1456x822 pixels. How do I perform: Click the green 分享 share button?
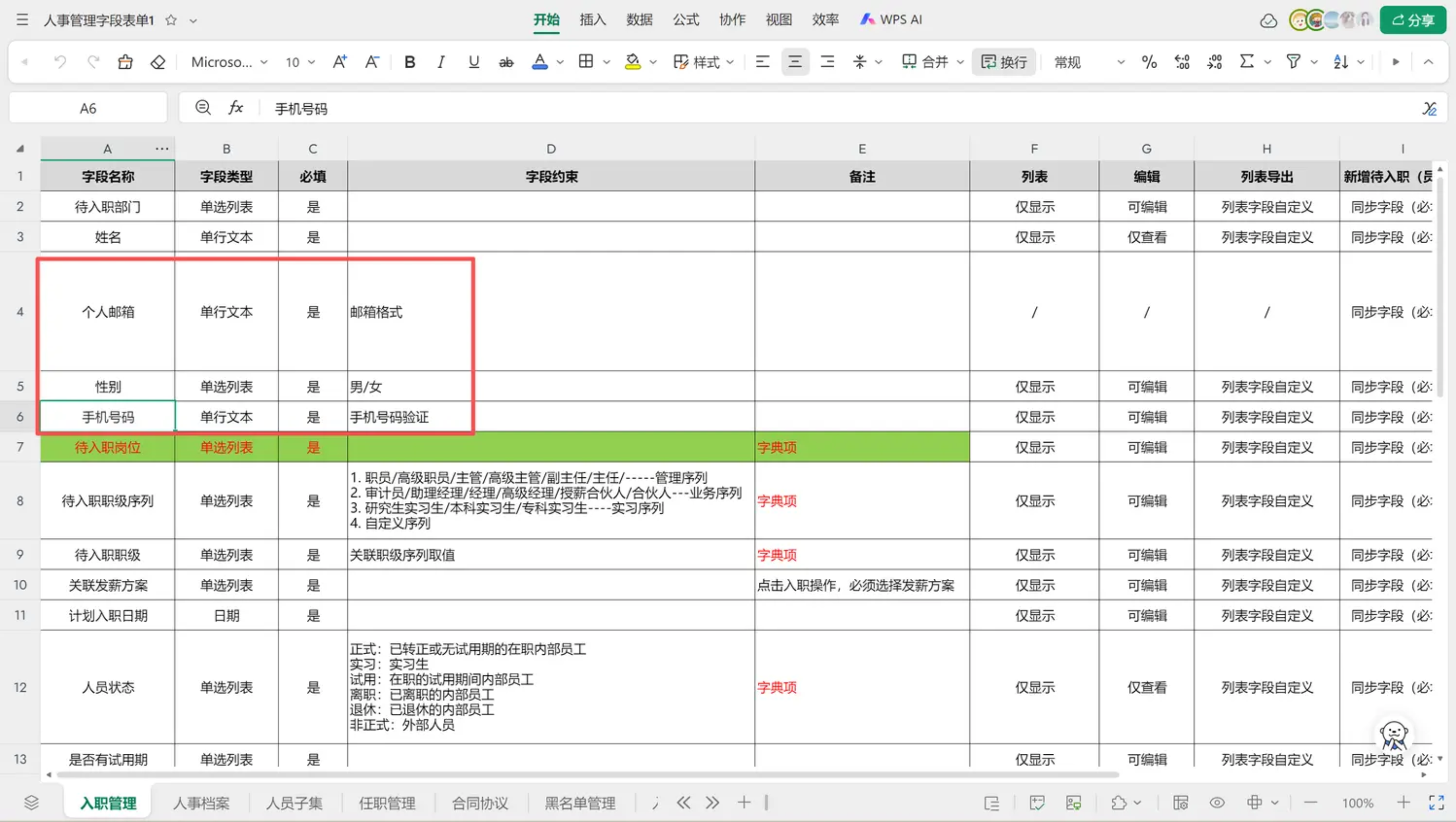(1413, 20)
